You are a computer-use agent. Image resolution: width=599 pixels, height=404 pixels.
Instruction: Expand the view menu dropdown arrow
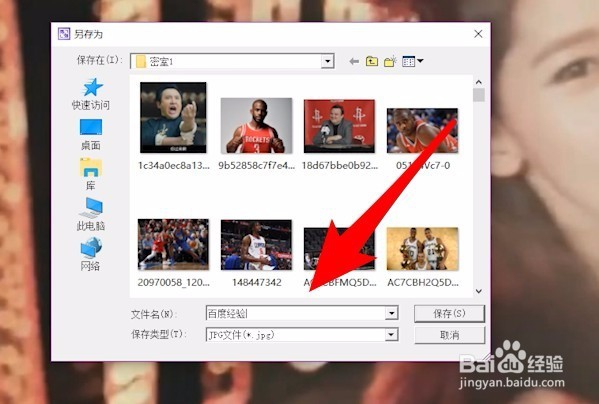[420, 61]
